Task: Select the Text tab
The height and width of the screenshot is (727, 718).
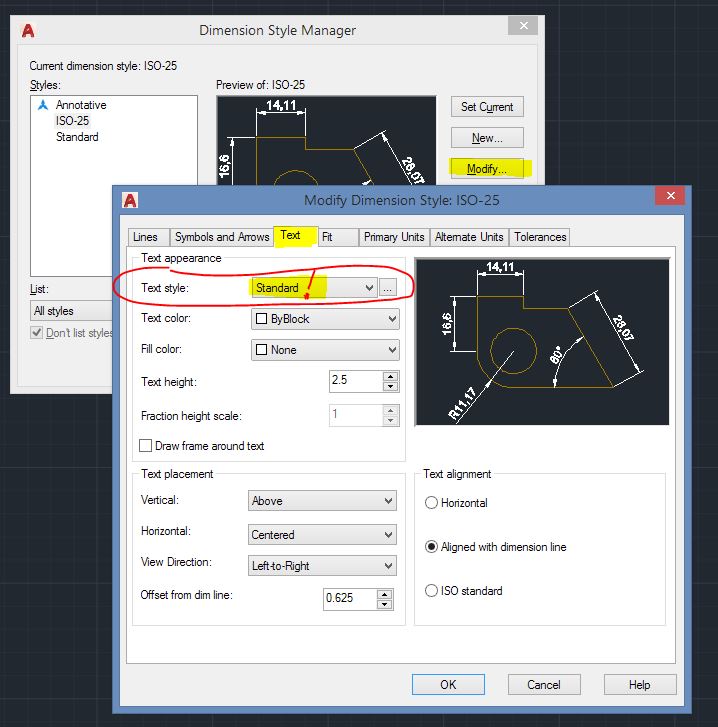Action: point(295,236)
